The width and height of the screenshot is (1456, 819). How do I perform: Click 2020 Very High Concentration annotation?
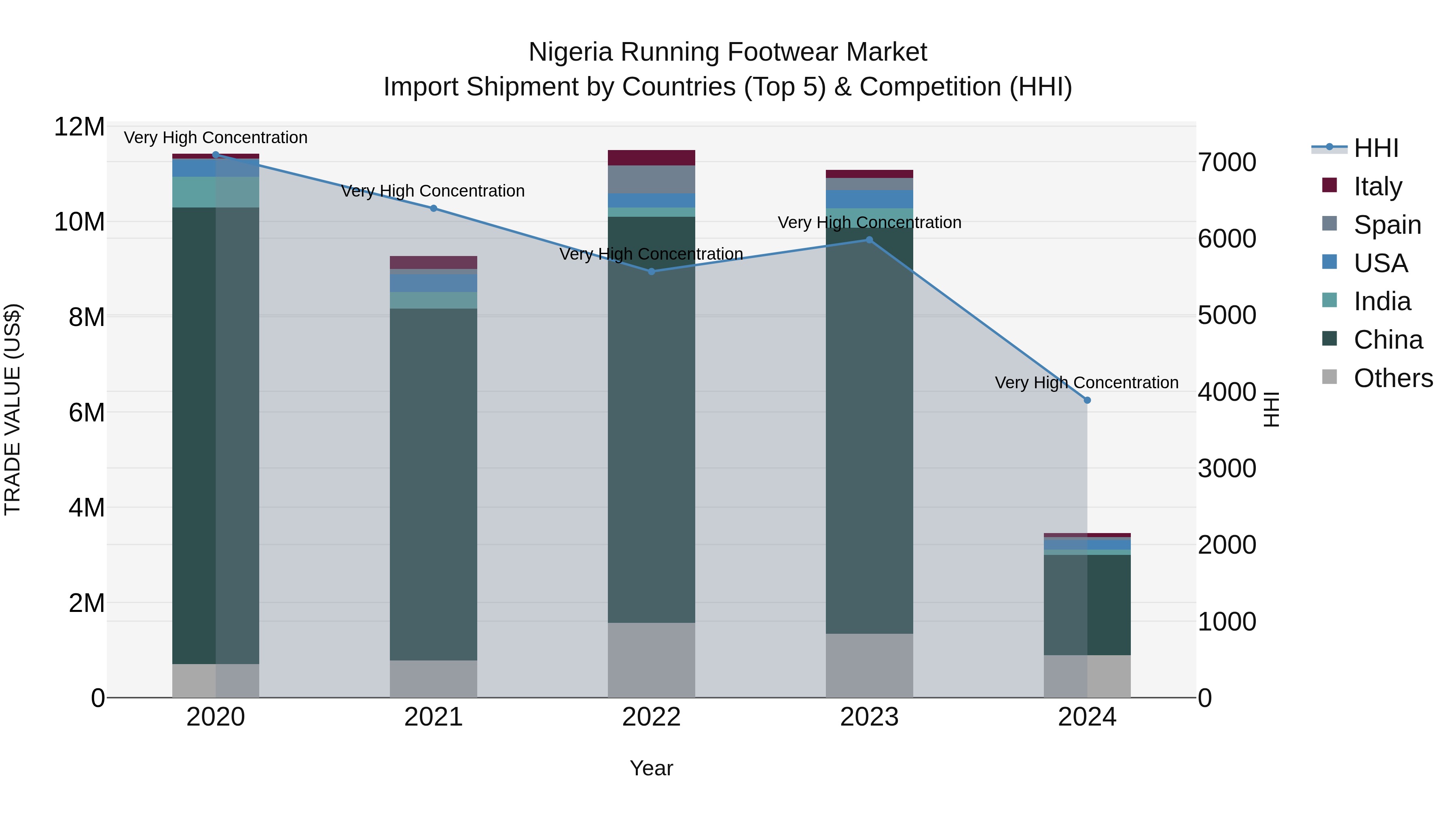click(215, 138)
